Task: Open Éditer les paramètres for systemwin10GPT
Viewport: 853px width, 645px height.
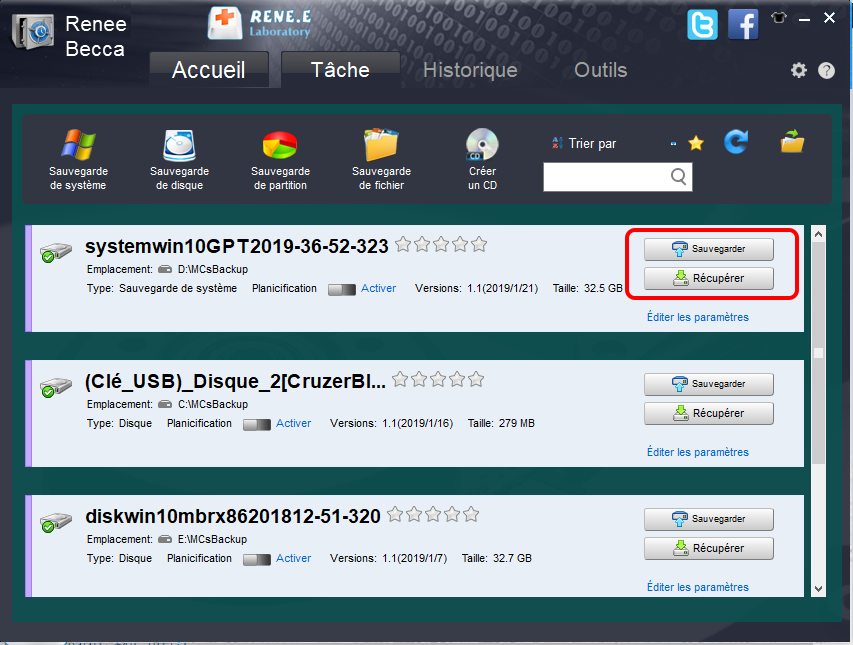Action: point(697,317)
